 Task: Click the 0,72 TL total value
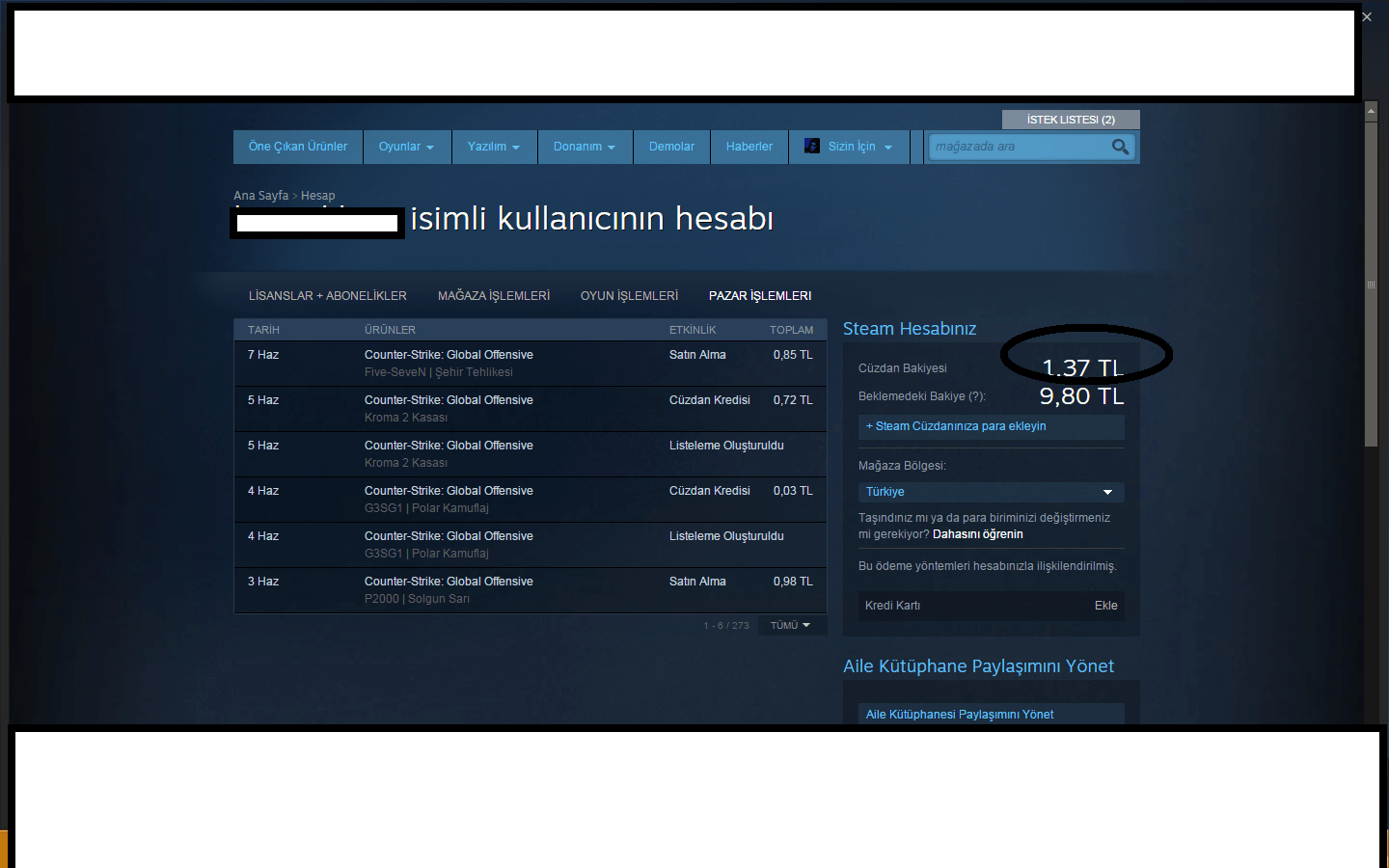tap(793, 400)
